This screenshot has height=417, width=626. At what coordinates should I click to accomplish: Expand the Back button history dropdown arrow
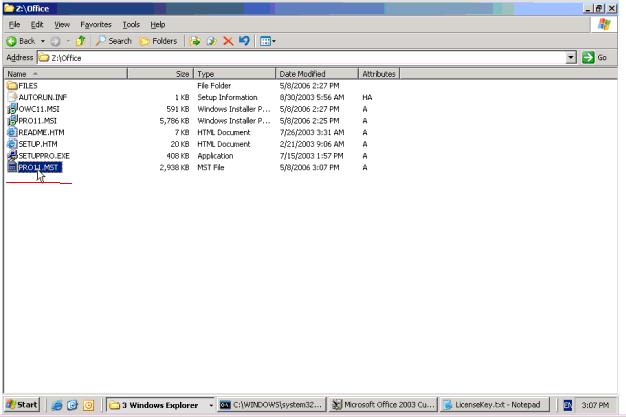[44, 41]
